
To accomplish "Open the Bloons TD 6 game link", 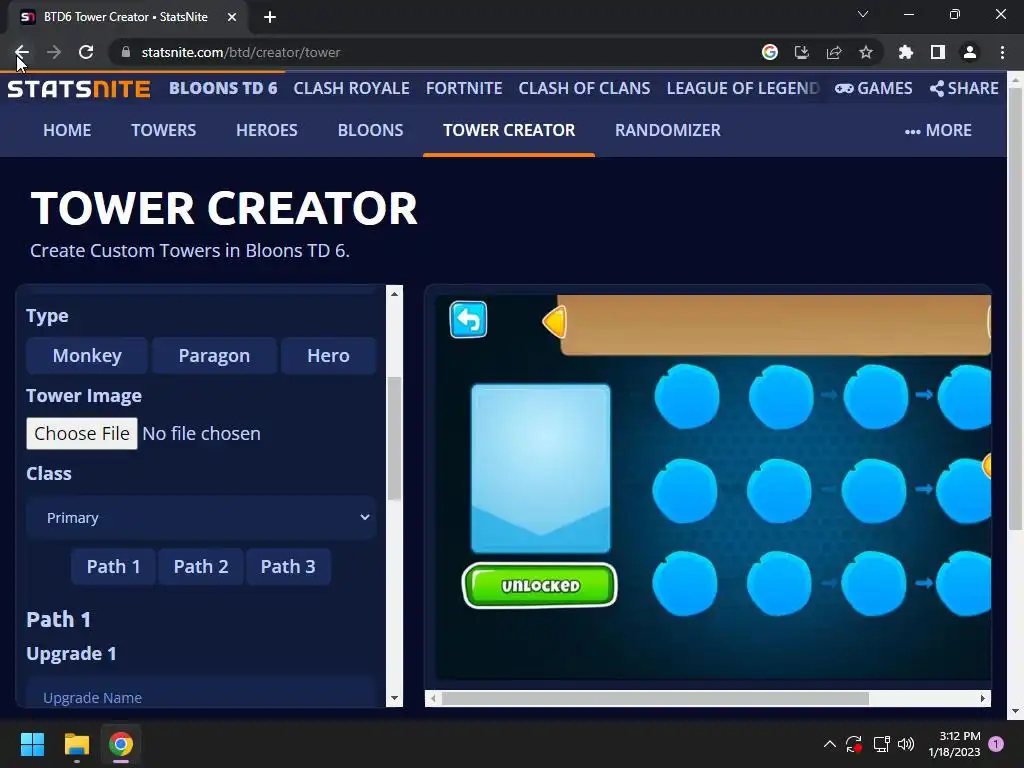I will tap(223, 88).
